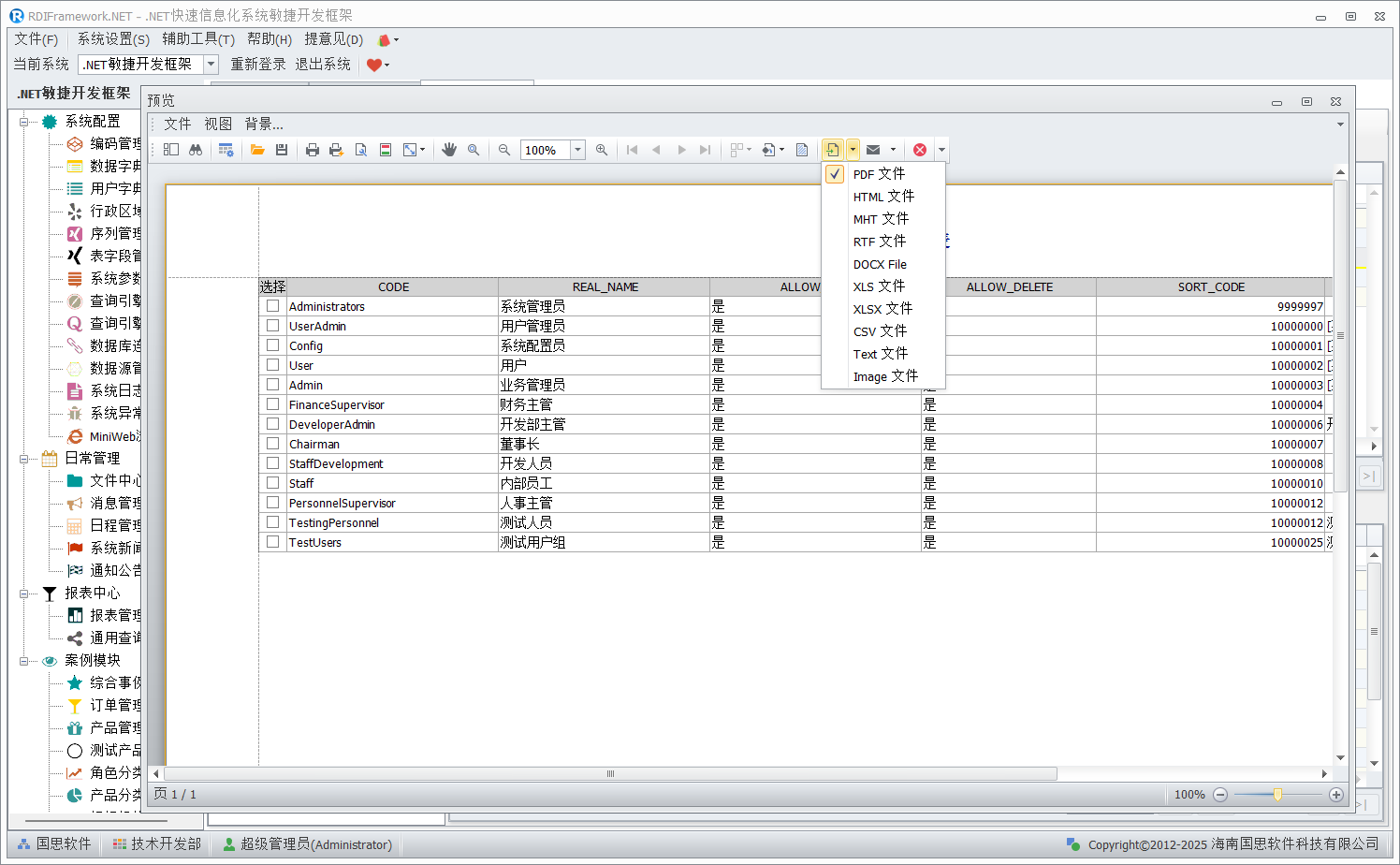Click the zoom out magnifier
1400x865 pixels.
point(504,150)
